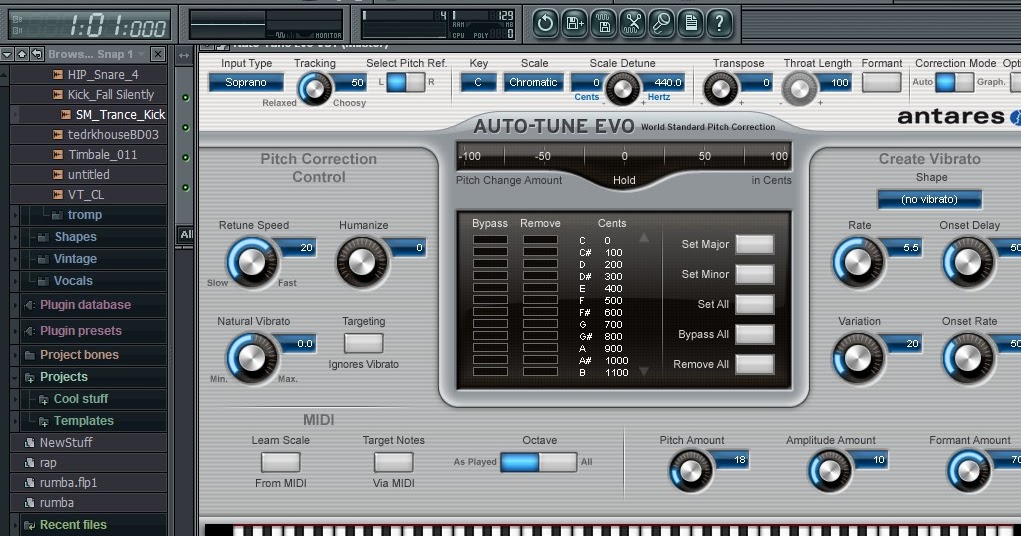Click the Humanize knob
Image resolution: width=1021 pixels, height=536 pixels.
362,262
